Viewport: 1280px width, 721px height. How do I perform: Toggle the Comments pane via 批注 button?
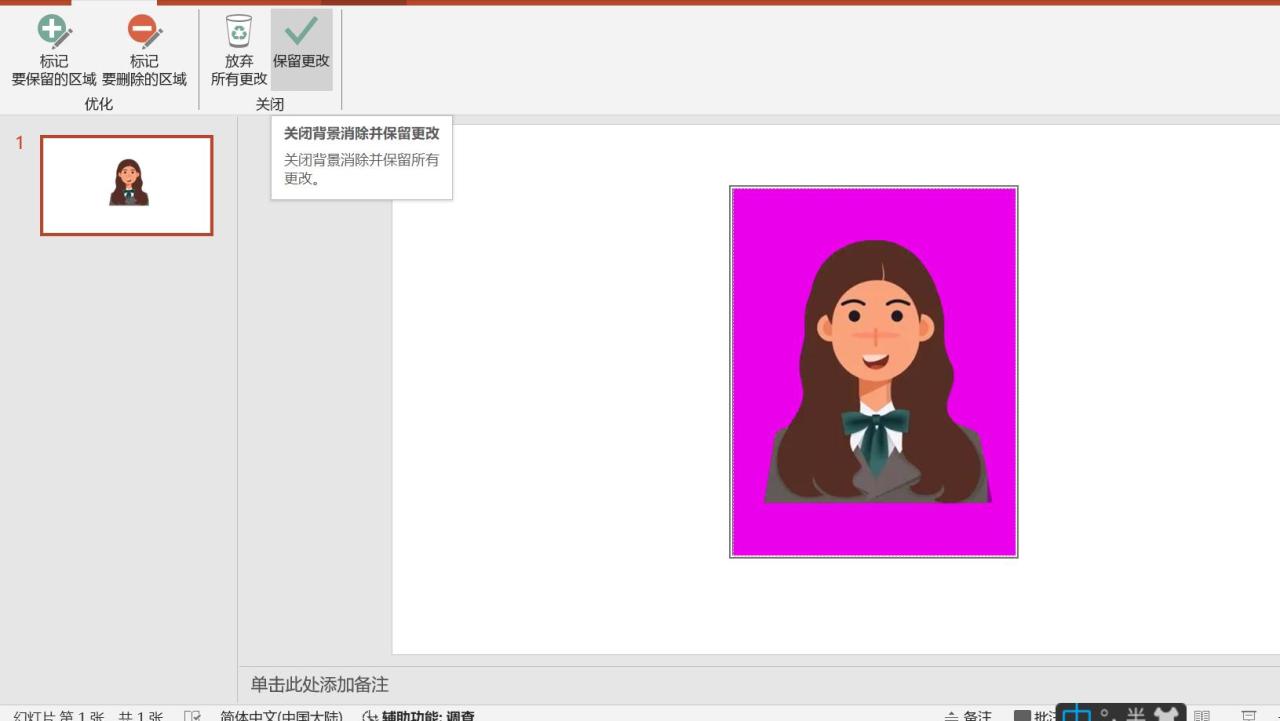click(1043, 714)
